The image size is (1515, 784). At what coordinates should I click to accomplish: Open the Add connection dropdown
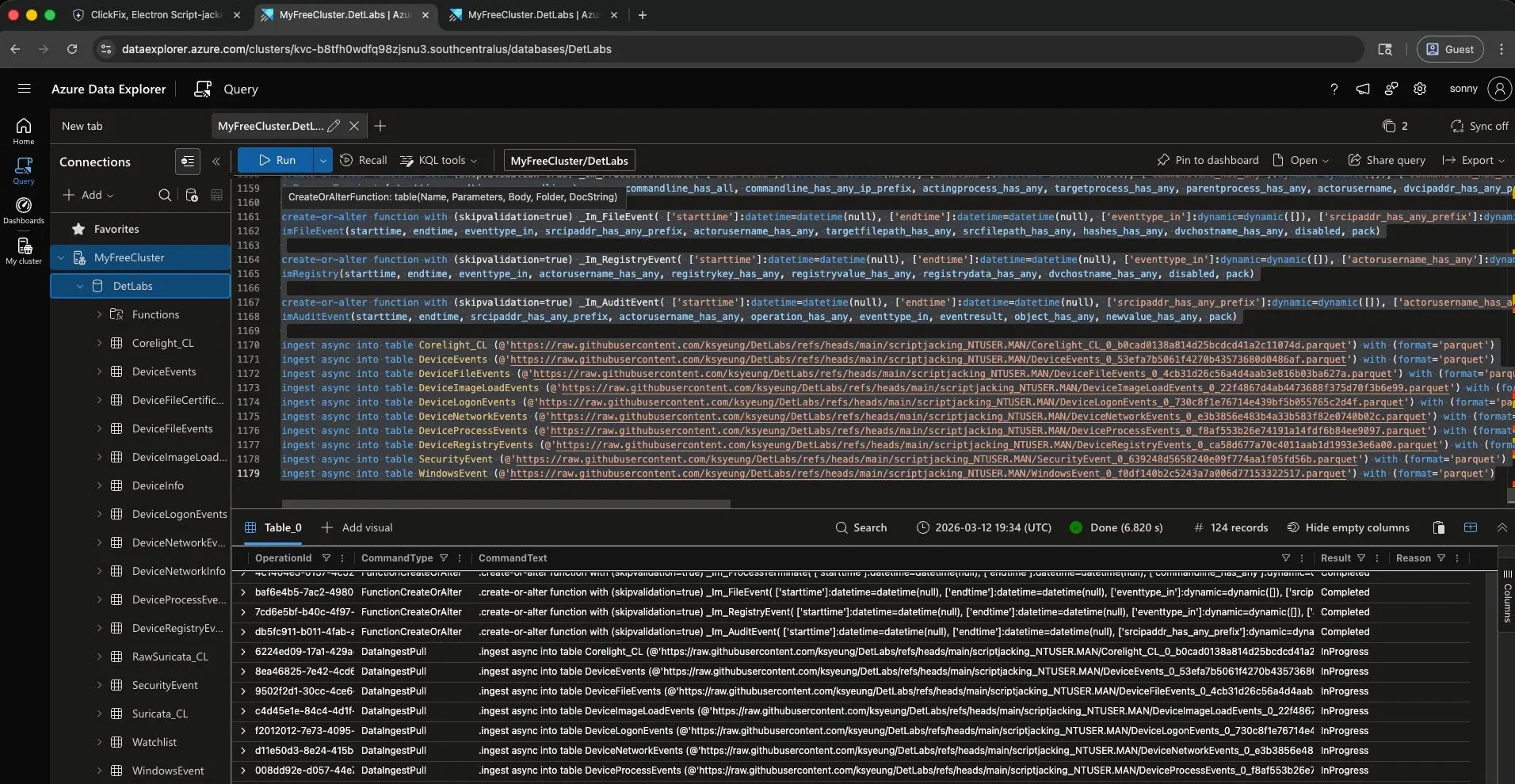point(88,195)
